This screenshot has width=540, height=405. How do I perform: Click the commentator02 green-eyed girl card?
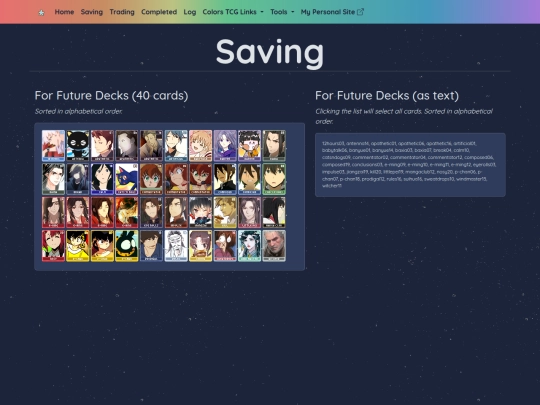click(x=151, y=179)
